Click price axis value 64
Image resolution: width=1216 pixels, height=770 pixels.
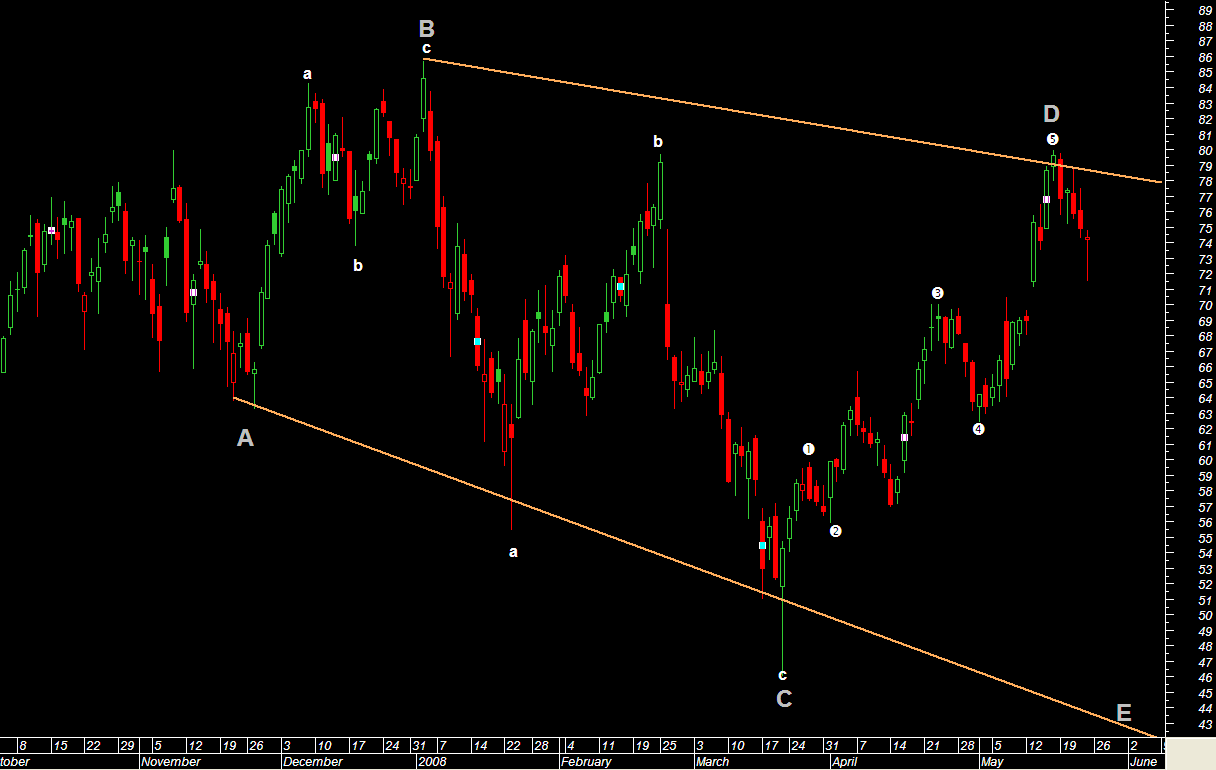tap(1205, 398)
